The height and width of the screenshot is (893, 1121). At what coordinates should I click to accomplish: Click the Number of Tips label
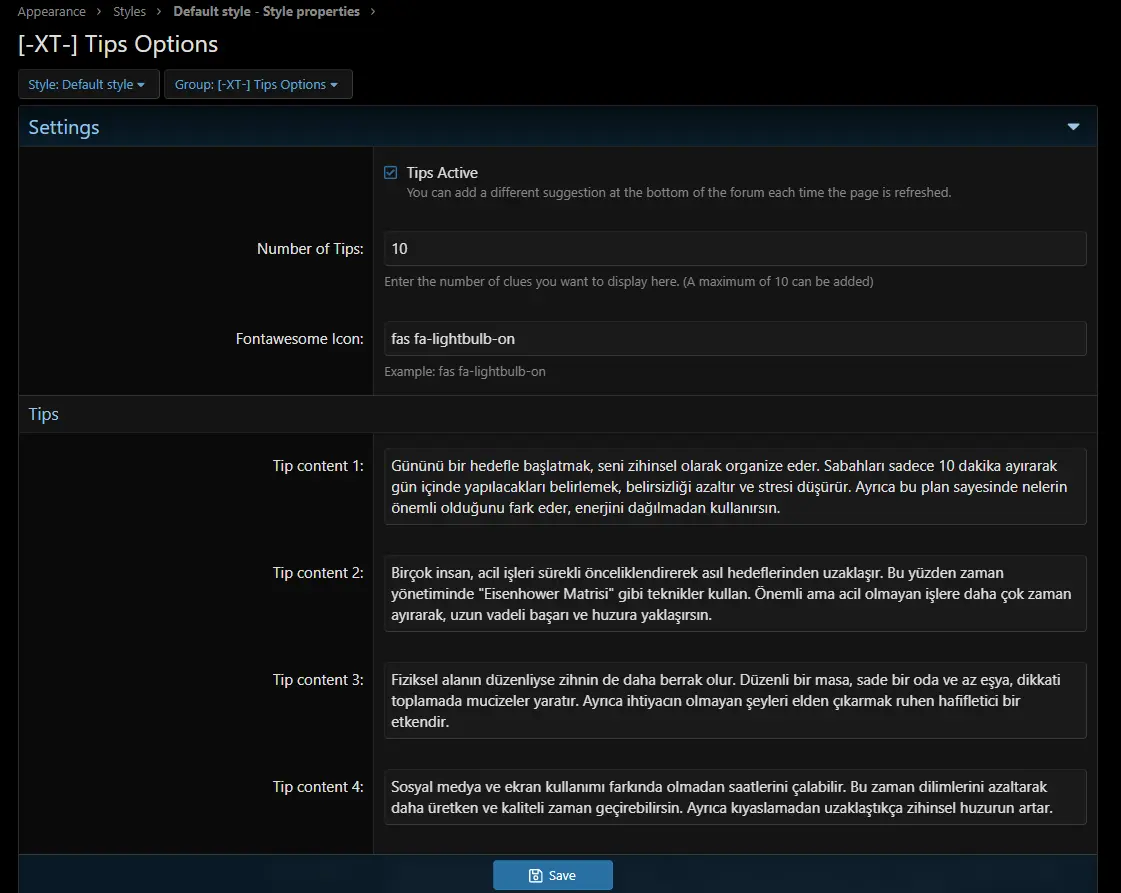[x=310, y=249]
